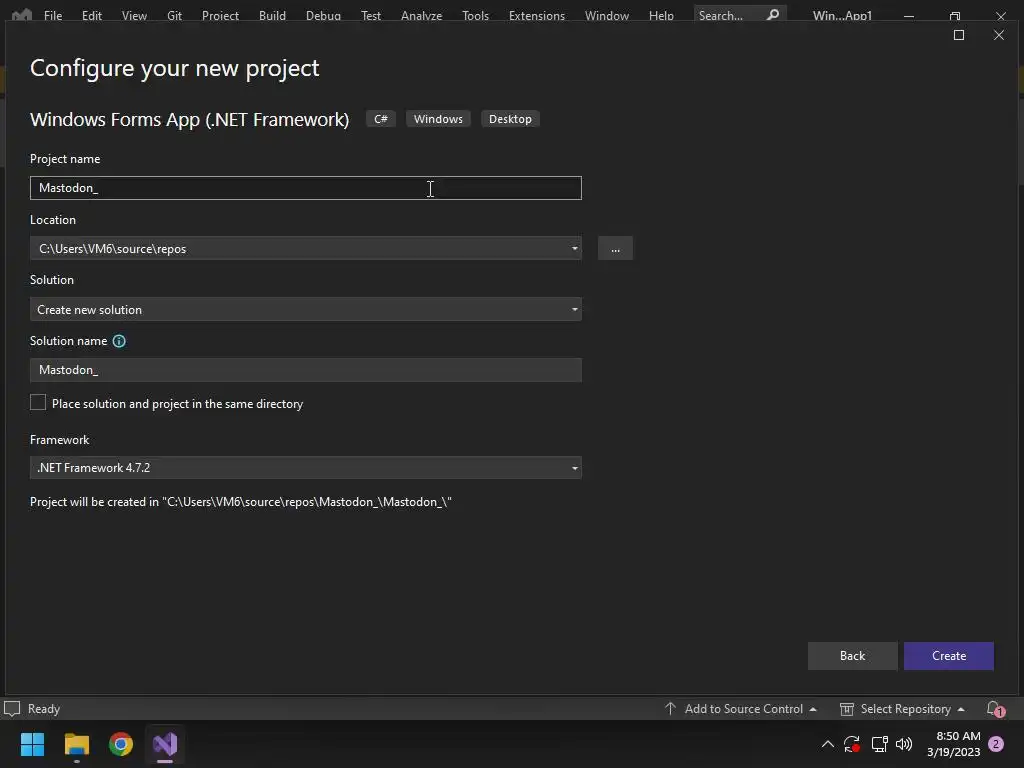Open the Help menu
1024x768 pixels.
(x=661, y=15)
